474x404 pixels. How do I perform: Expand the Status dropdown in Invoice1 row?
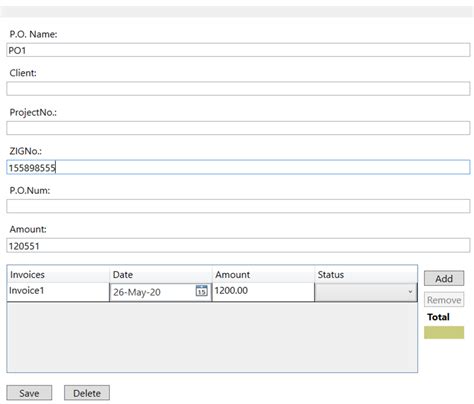coord(366,292)
